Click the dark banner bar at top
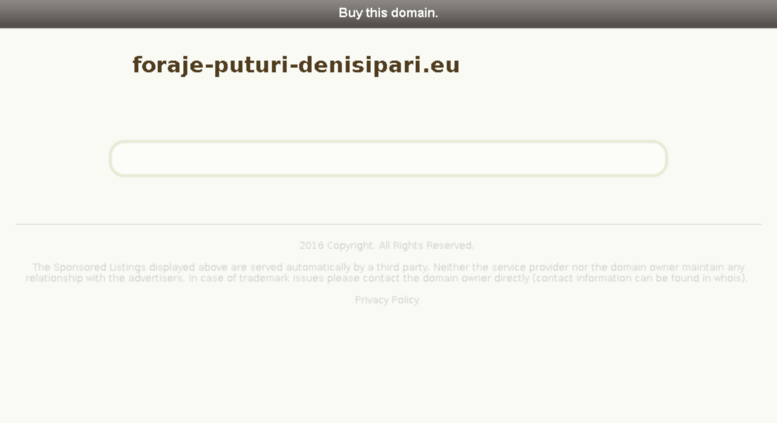The image size is (777, 423). click(388, 14)
